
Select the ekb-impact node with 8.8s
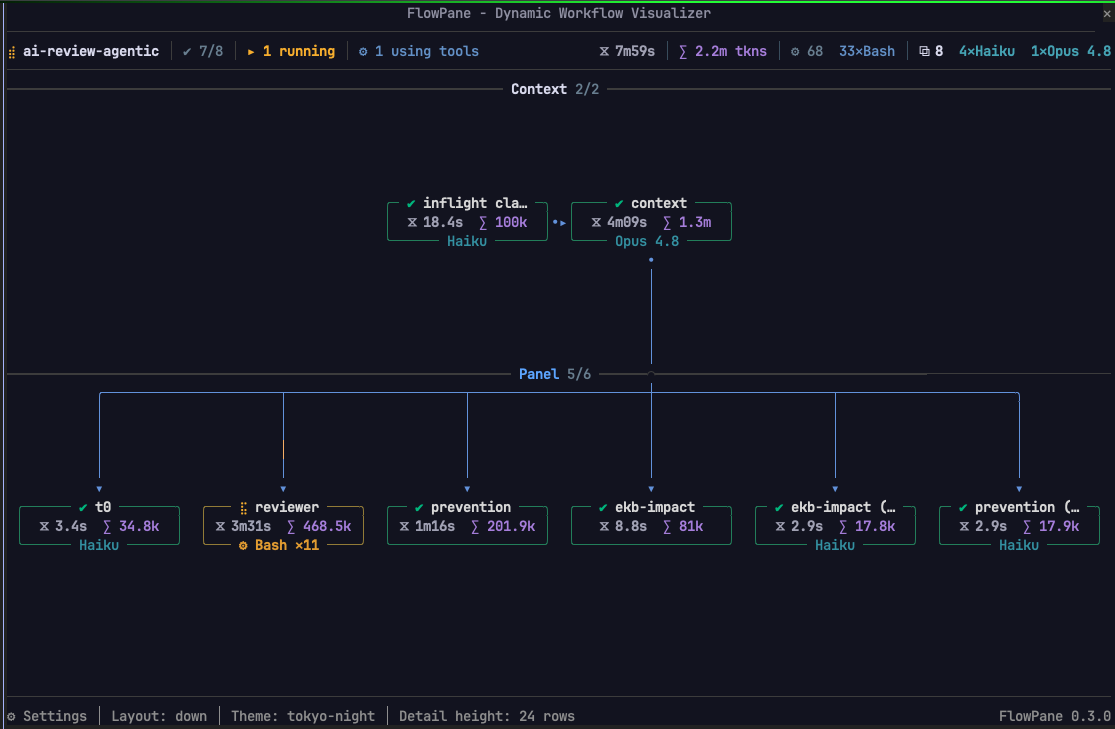651,526
